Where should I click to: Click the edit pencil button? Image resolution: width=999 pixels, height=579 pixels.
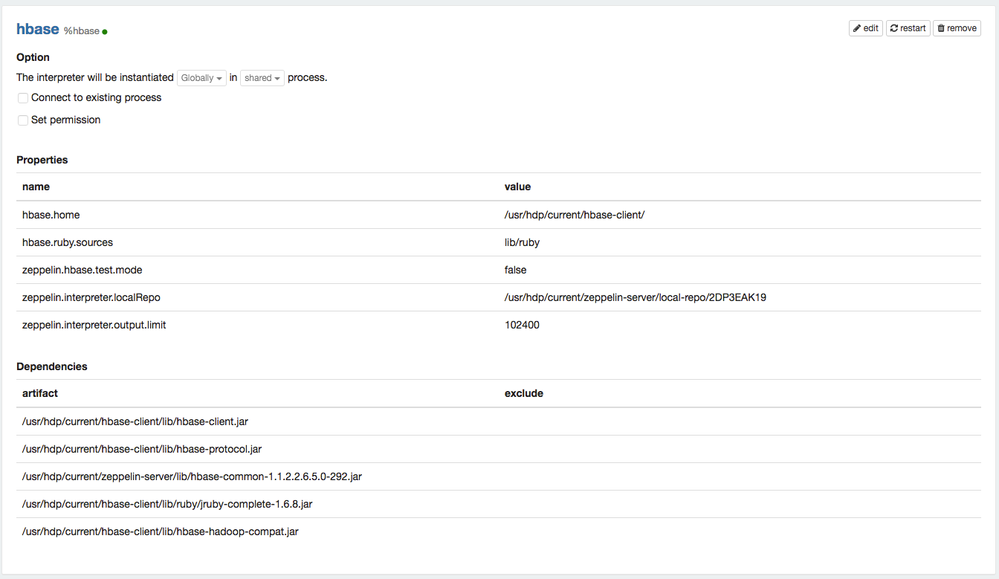tap(865, 28)
